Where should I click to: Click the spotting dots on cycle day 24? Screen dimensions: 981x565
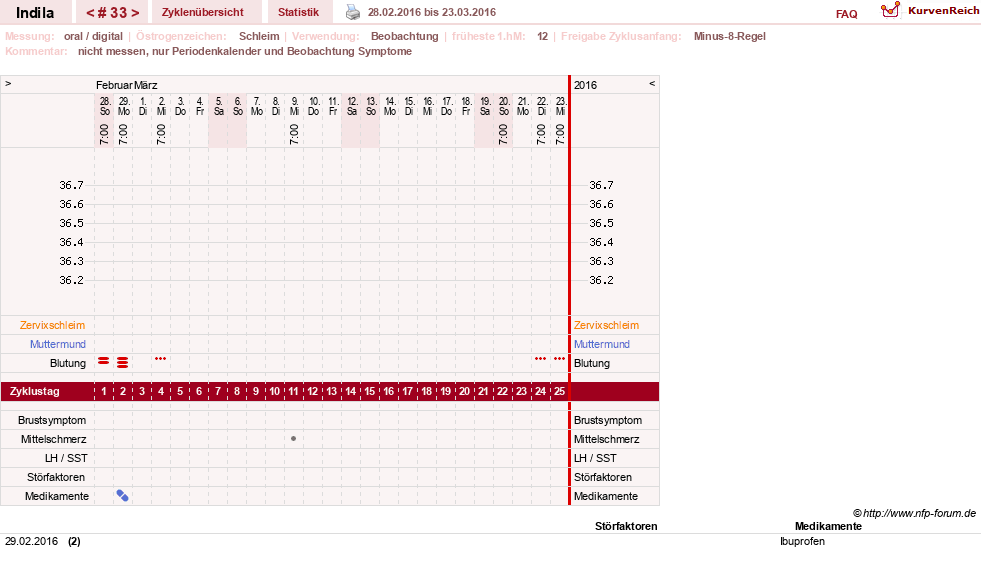pyautogui.click(x=541, y=359)
